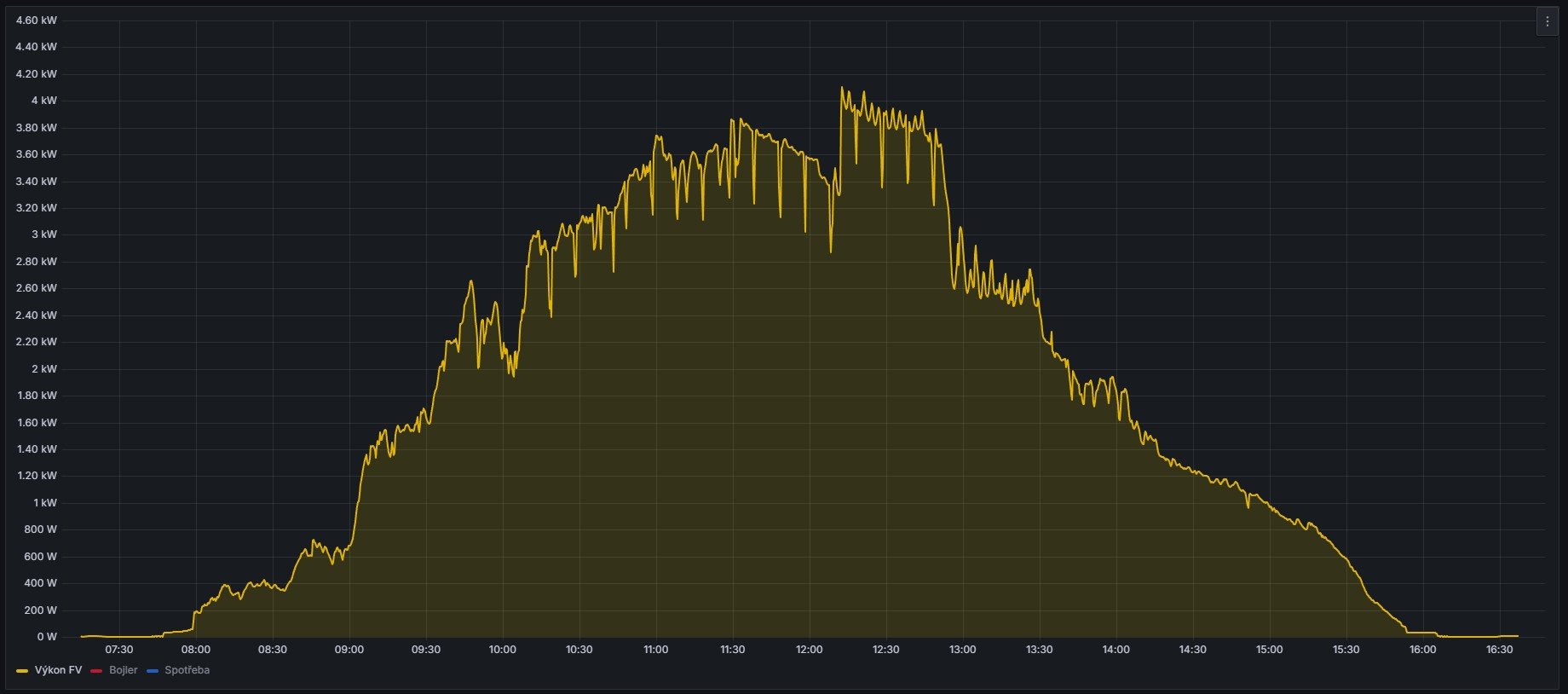Click the 16:30 label on the time axis
1568x694 pixels.
(1499, 650)
